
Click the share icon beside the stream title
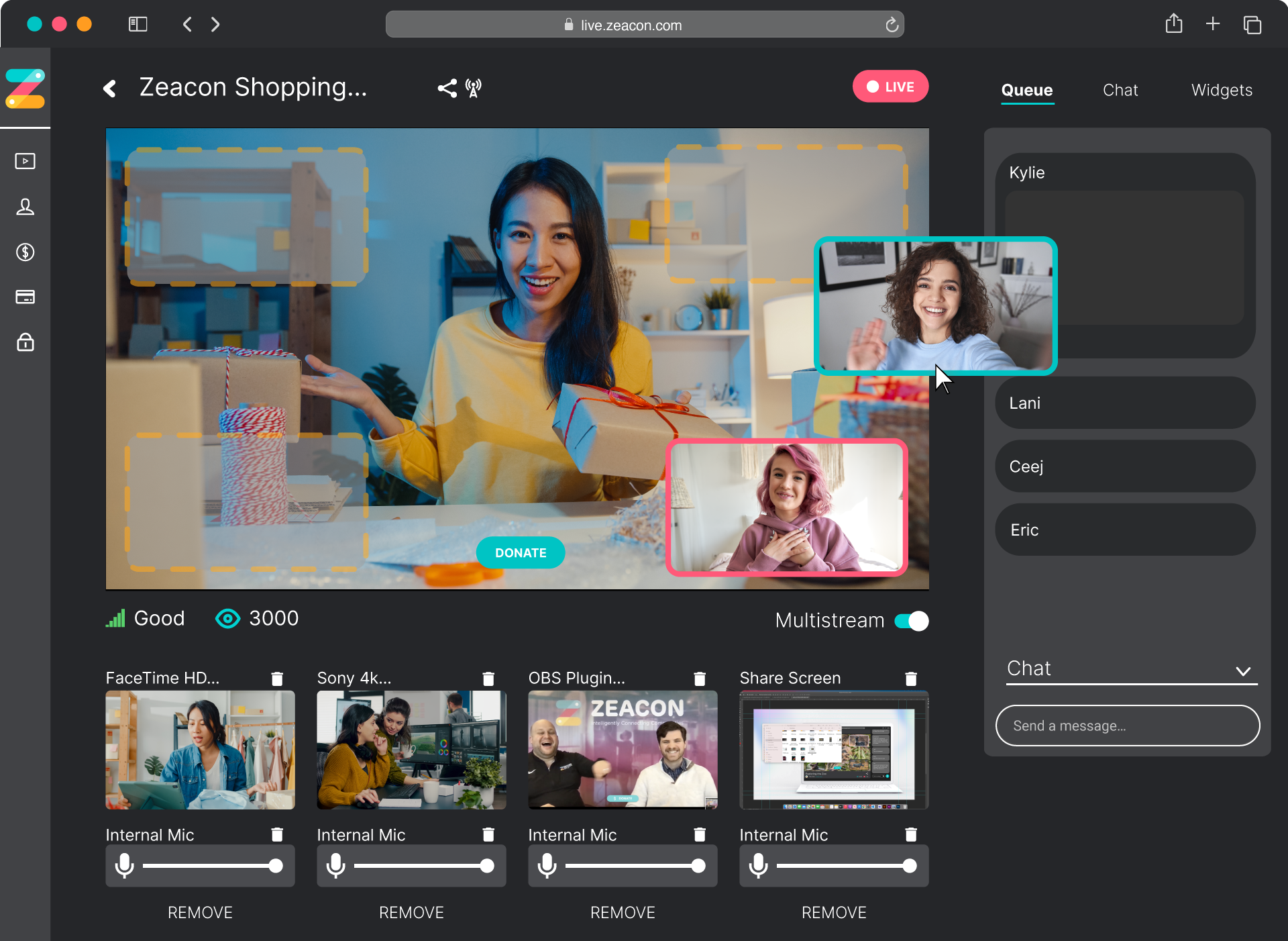point(447,87)
